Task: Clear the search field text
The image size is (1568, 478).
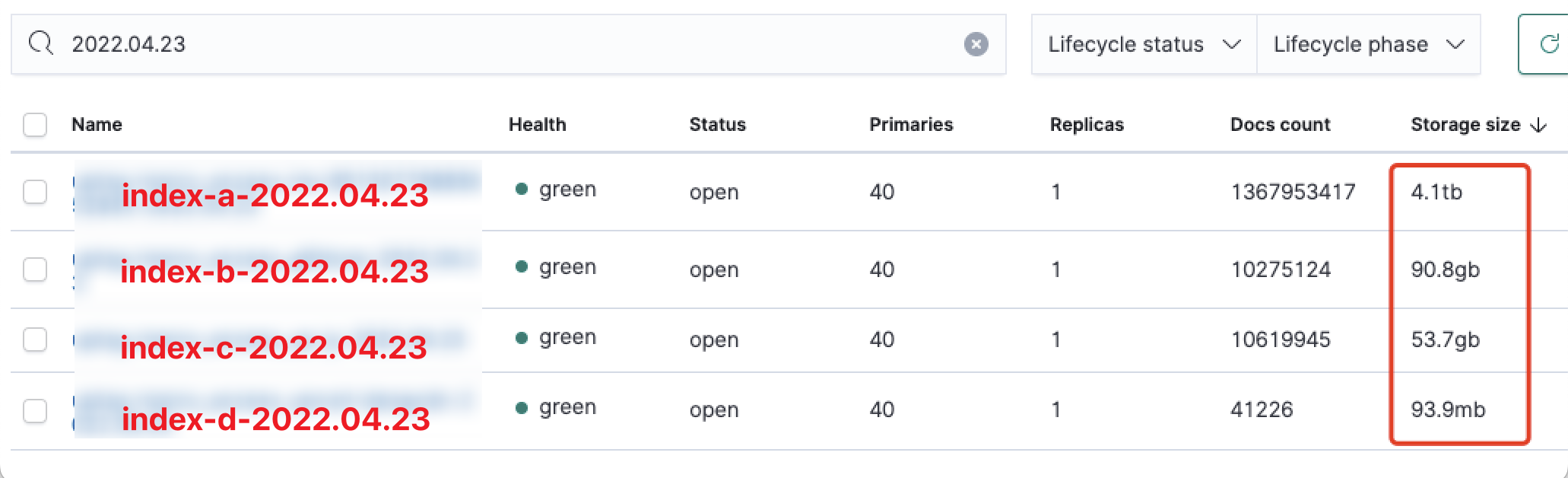Action: pos(976,44)
